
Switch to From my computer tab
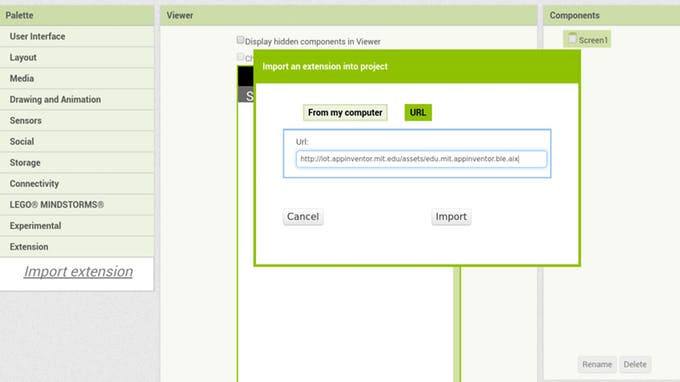[x=345, y=113]
